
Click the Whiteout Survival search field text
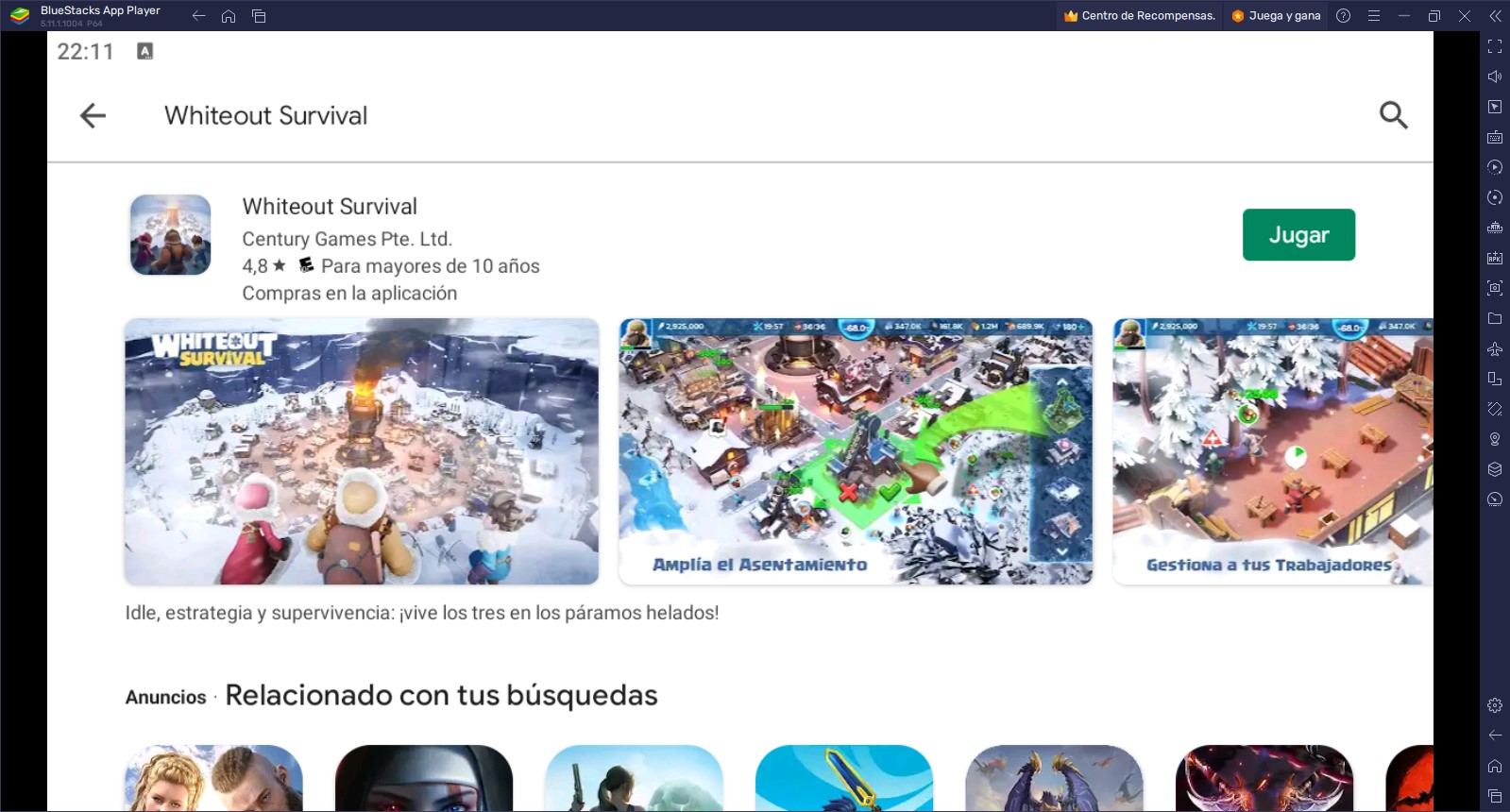click(x=266, y=115)
